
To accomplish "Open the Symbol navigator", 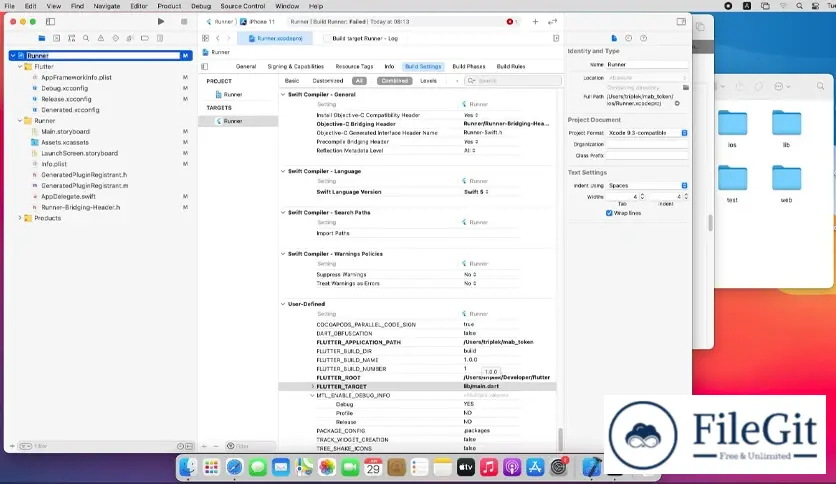I will (x=71, y=38).
